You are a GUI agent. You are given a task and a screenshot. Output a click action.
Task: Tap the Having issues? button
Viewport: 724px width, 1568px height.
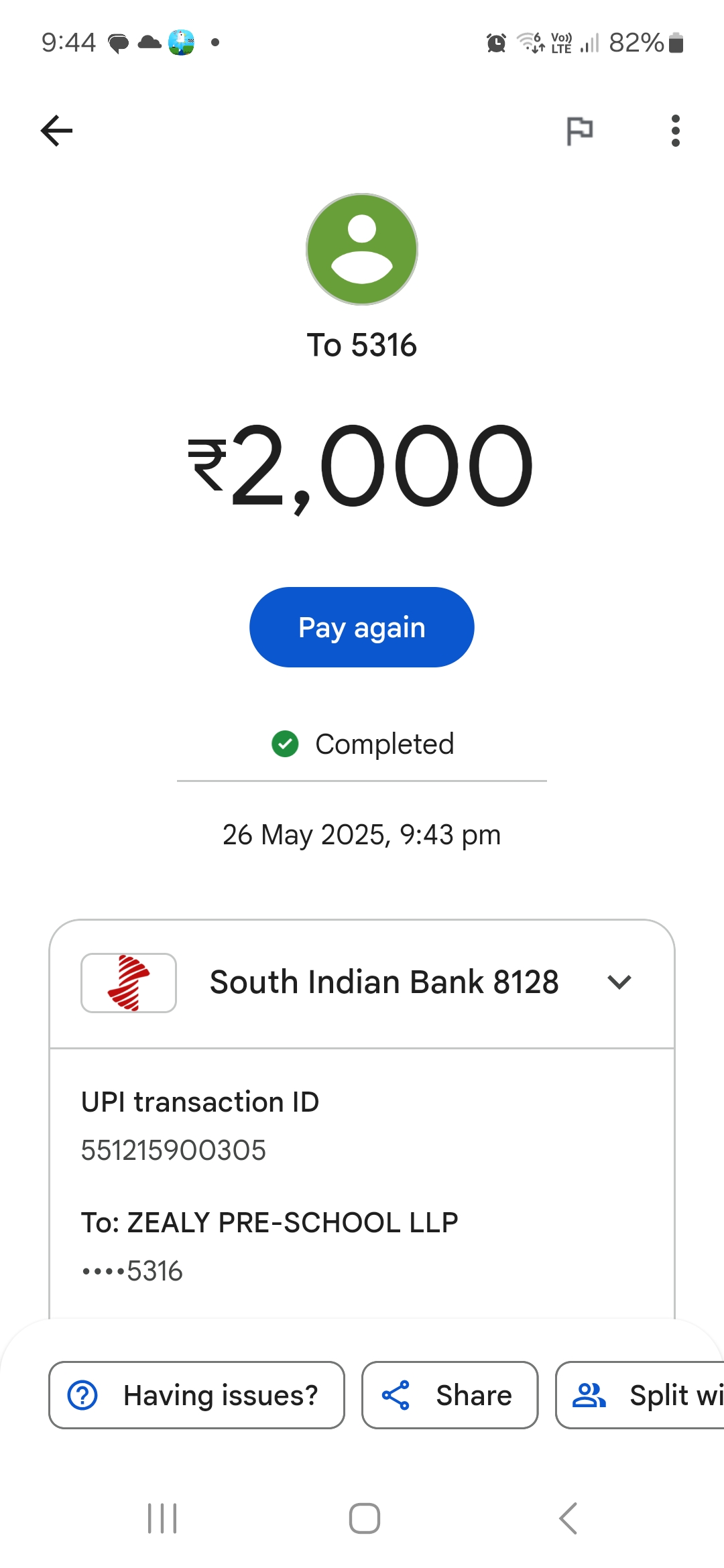[x=196, y=1395]
